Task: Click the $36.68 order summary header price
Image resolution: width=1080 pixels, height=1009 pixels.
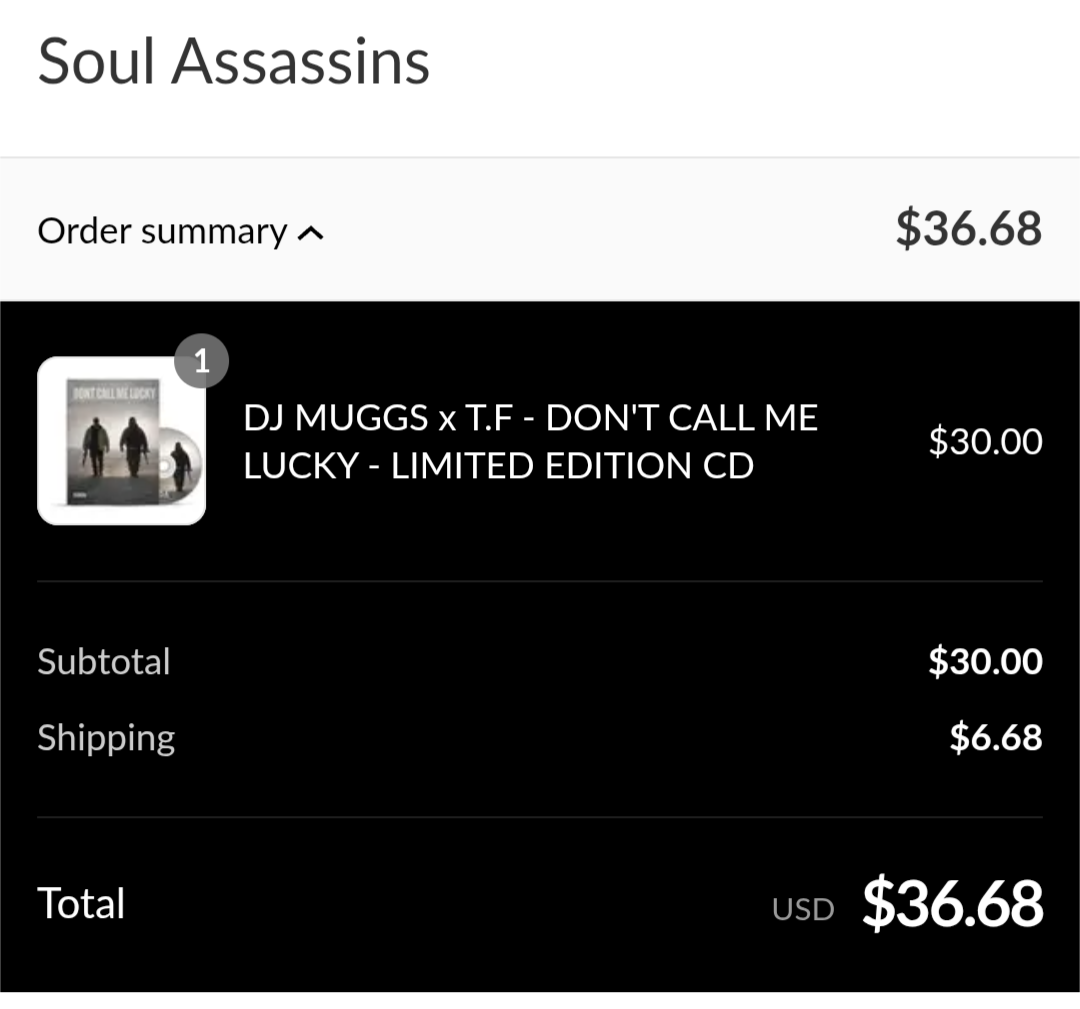Action: coord(968,228)
